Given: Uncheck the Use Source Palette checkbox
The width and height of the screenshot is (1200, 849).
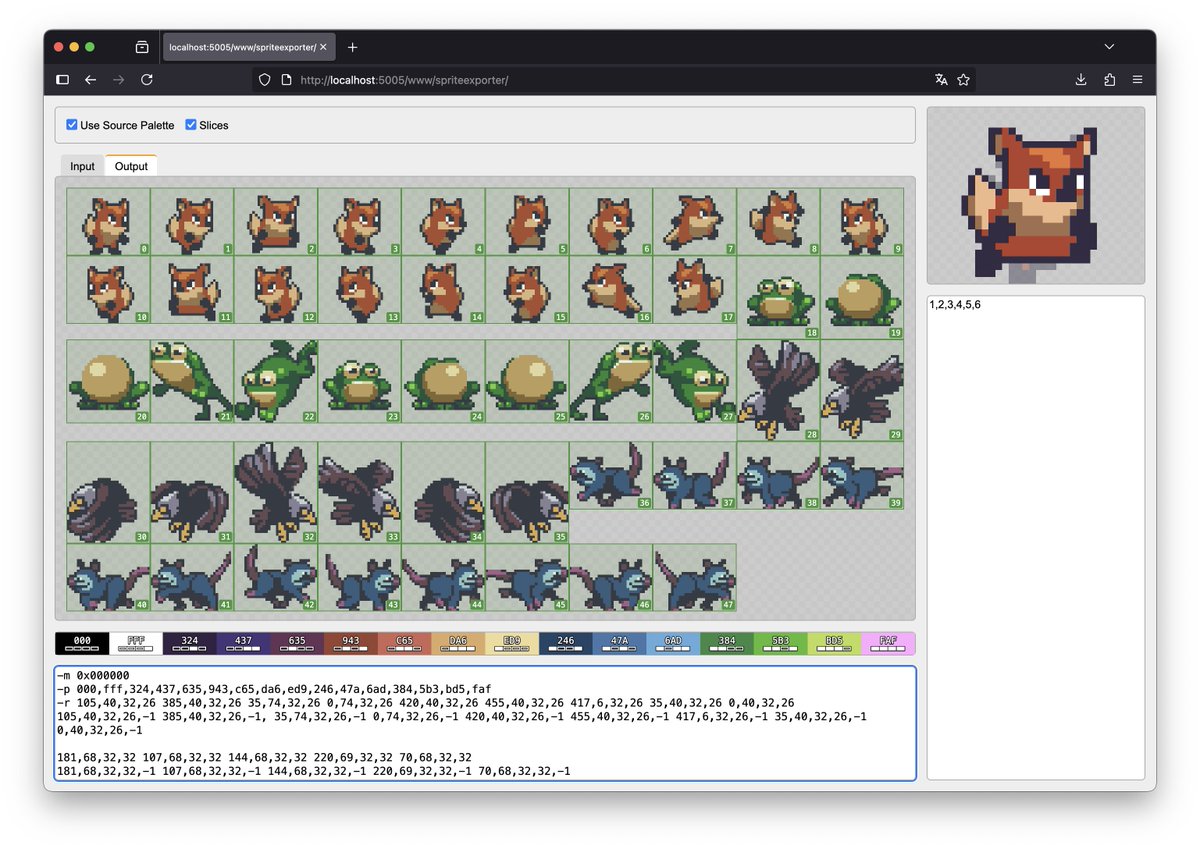Looking at the screenshot, I should (72, 125).
